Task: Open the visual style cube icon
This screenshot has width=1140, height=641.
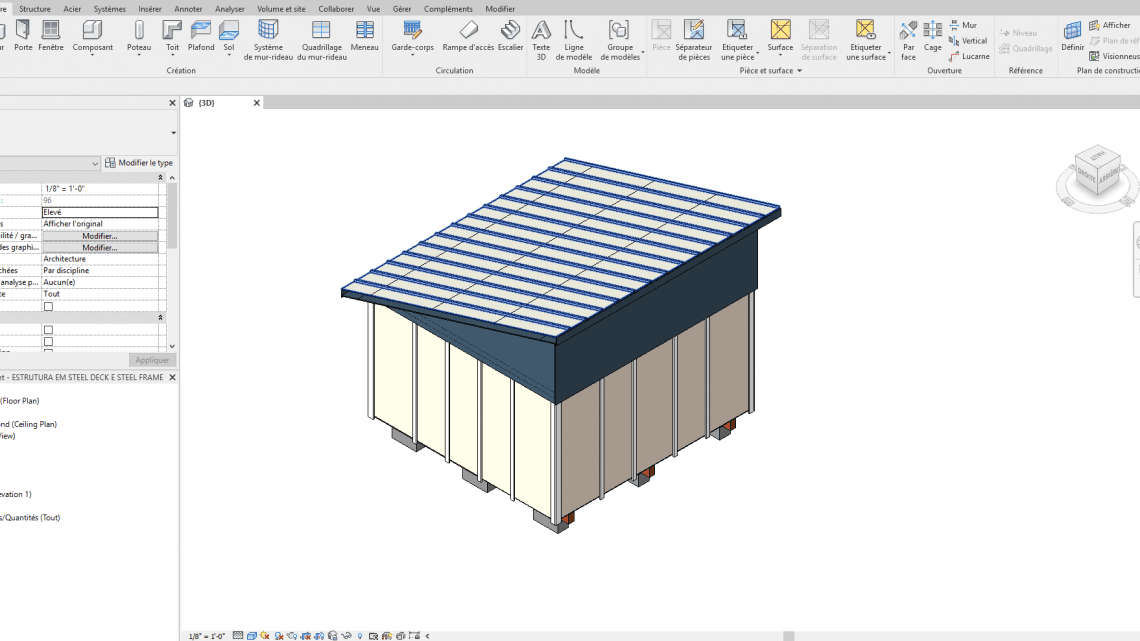Action: pos(252,635)
